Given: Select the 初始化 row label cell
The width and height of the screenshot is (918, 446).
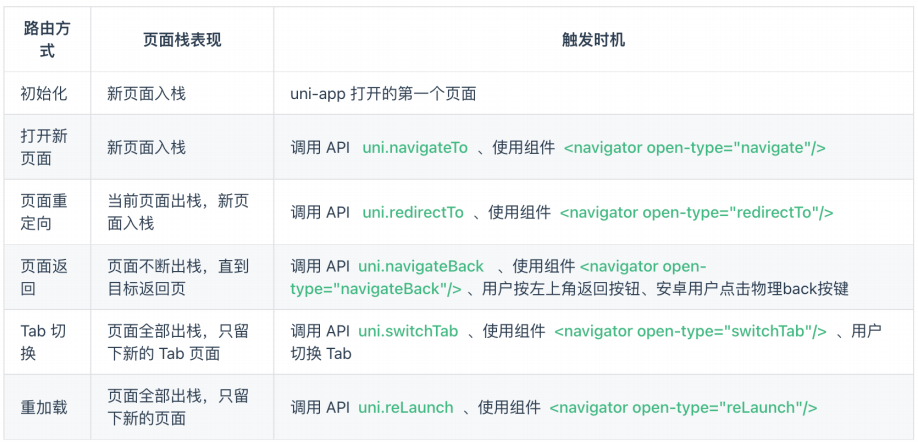Looking at the screenshot, I should tap(46, 94).
